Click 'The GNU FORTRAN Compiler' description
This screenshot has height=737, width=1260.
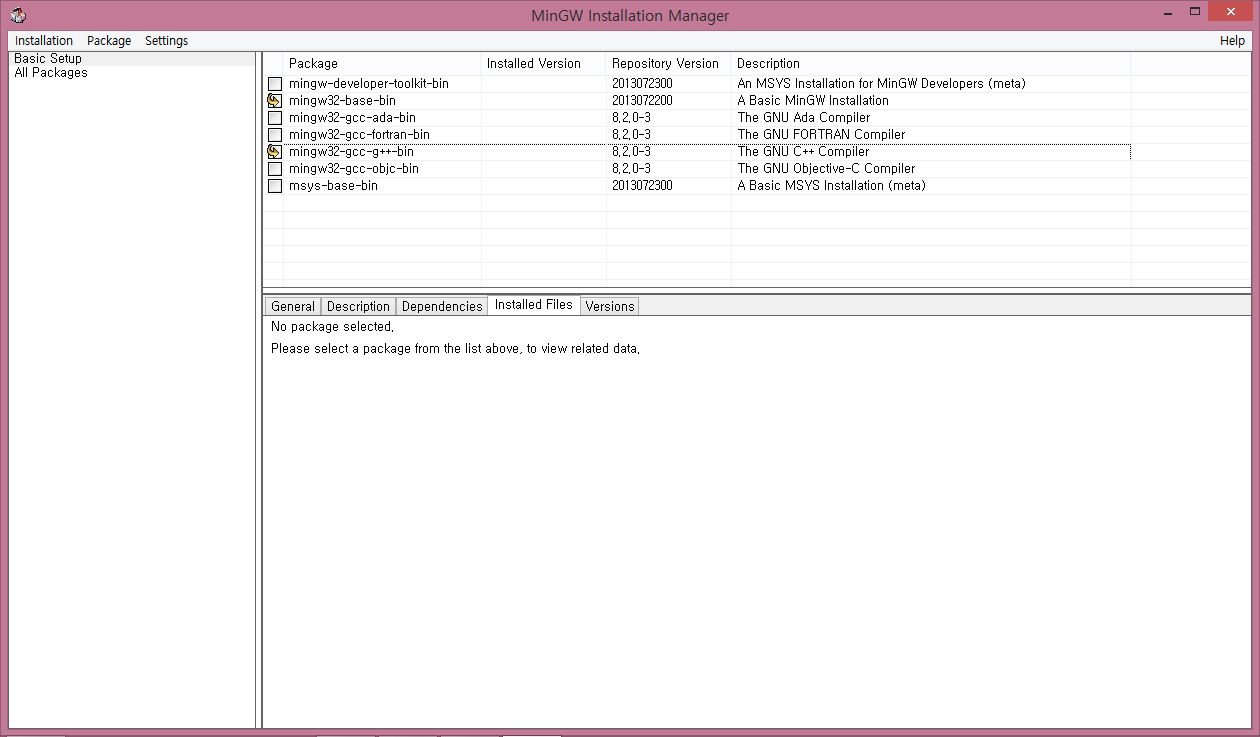coord(821,135)
